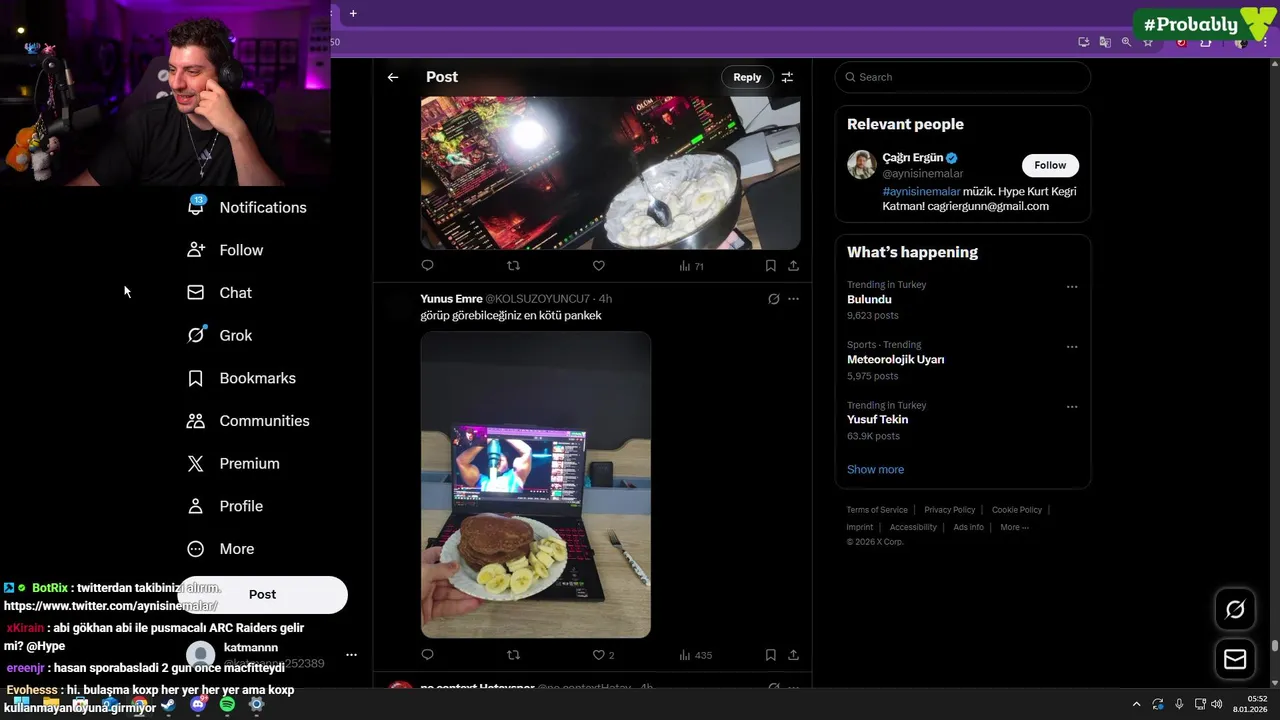This screenshot has height=720, width=1280.
Task: Open account options for katmannn
Action: [351, 655]
